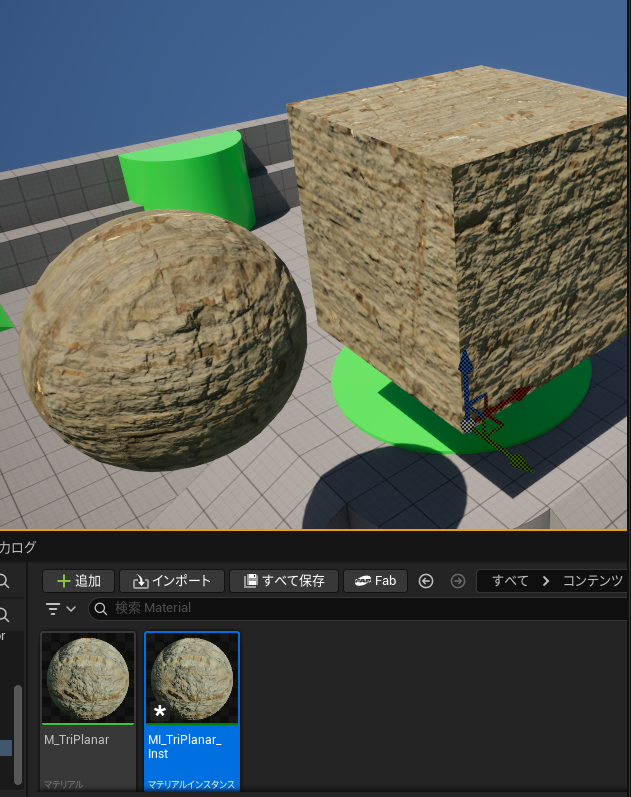
Task: Click the すべて breadcrumb path item
Action: pyautogui.click(x=510, y=581)
